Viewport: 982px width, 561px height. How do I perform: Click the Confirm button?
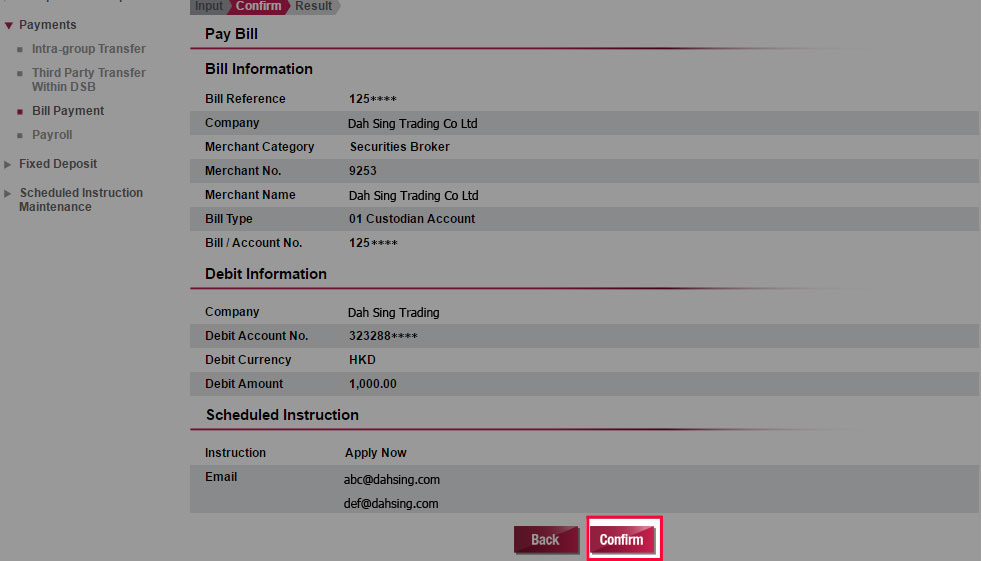point(622,540)
